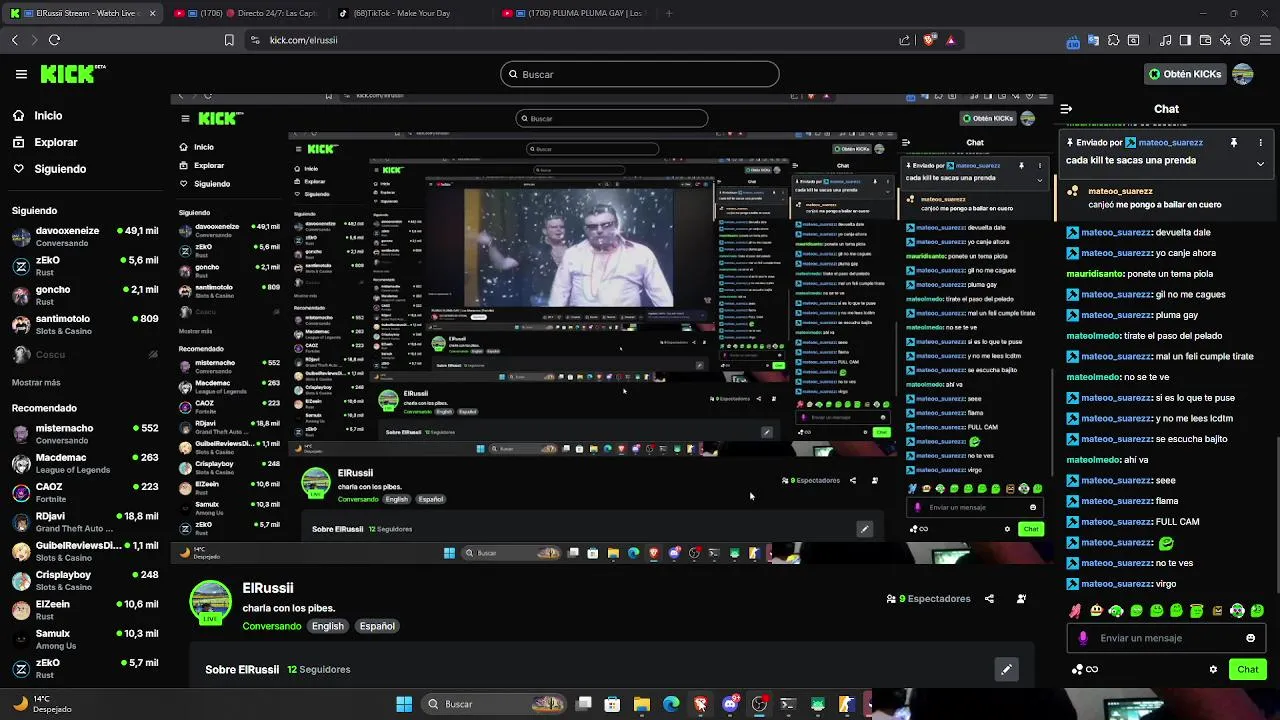This screenshot has height=720, width=1280.
Task: Open the Windows Start menu
Action: click(x=404, y=704)
